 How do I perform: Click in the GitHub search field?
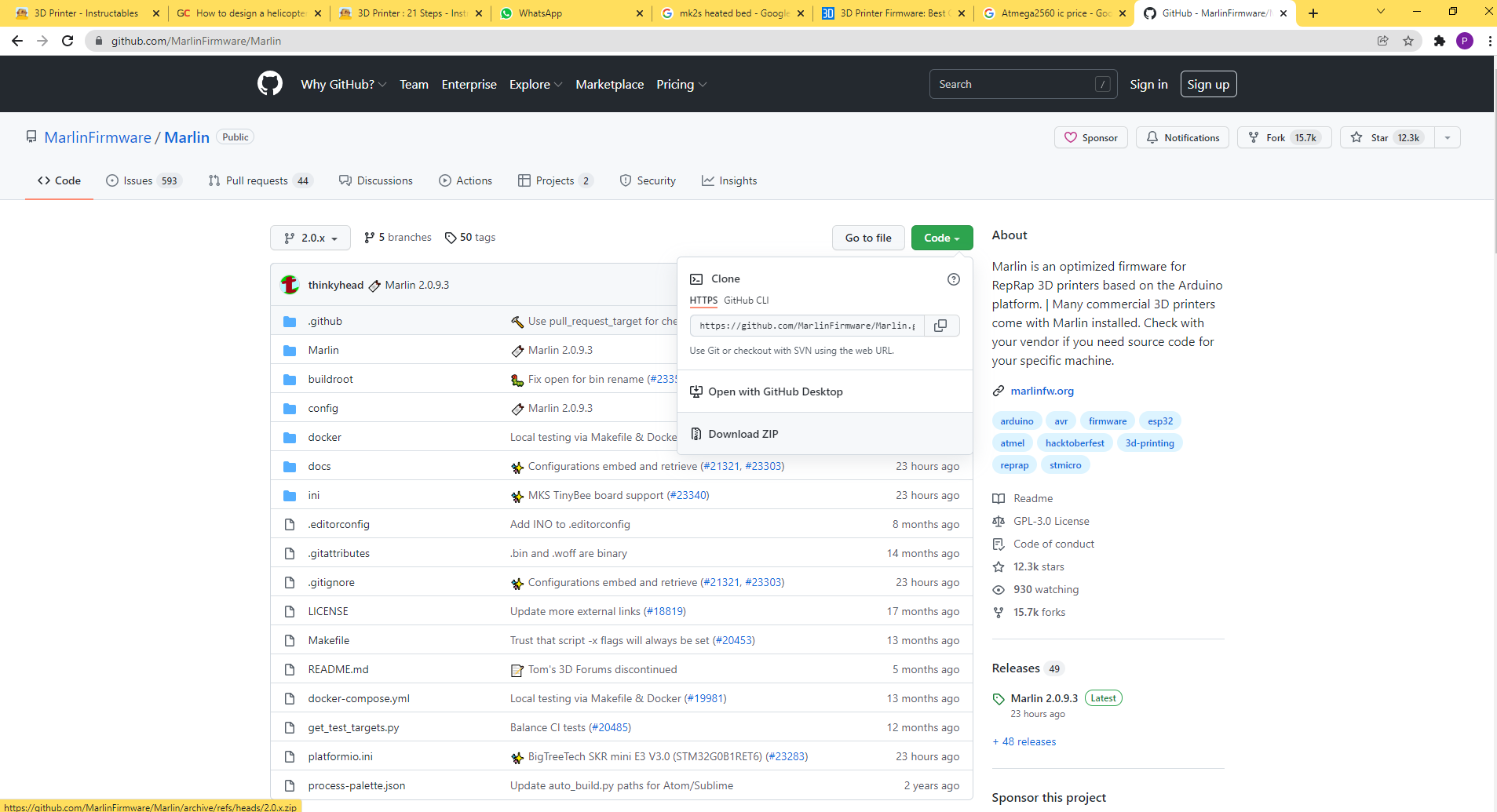click(1024, 84)
